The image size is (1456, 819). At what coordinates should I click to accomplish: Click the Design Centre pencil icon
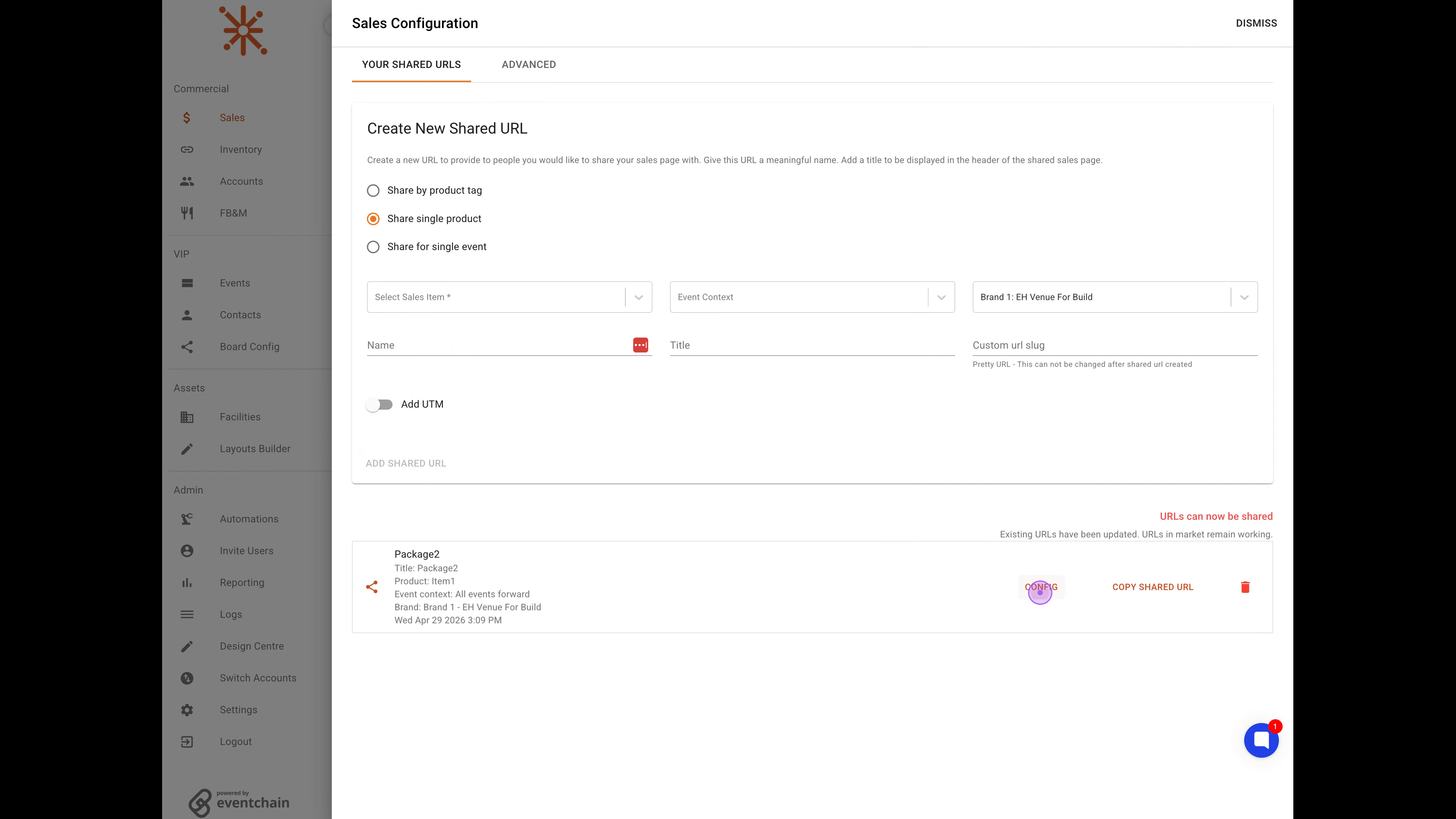coord(187,646)
